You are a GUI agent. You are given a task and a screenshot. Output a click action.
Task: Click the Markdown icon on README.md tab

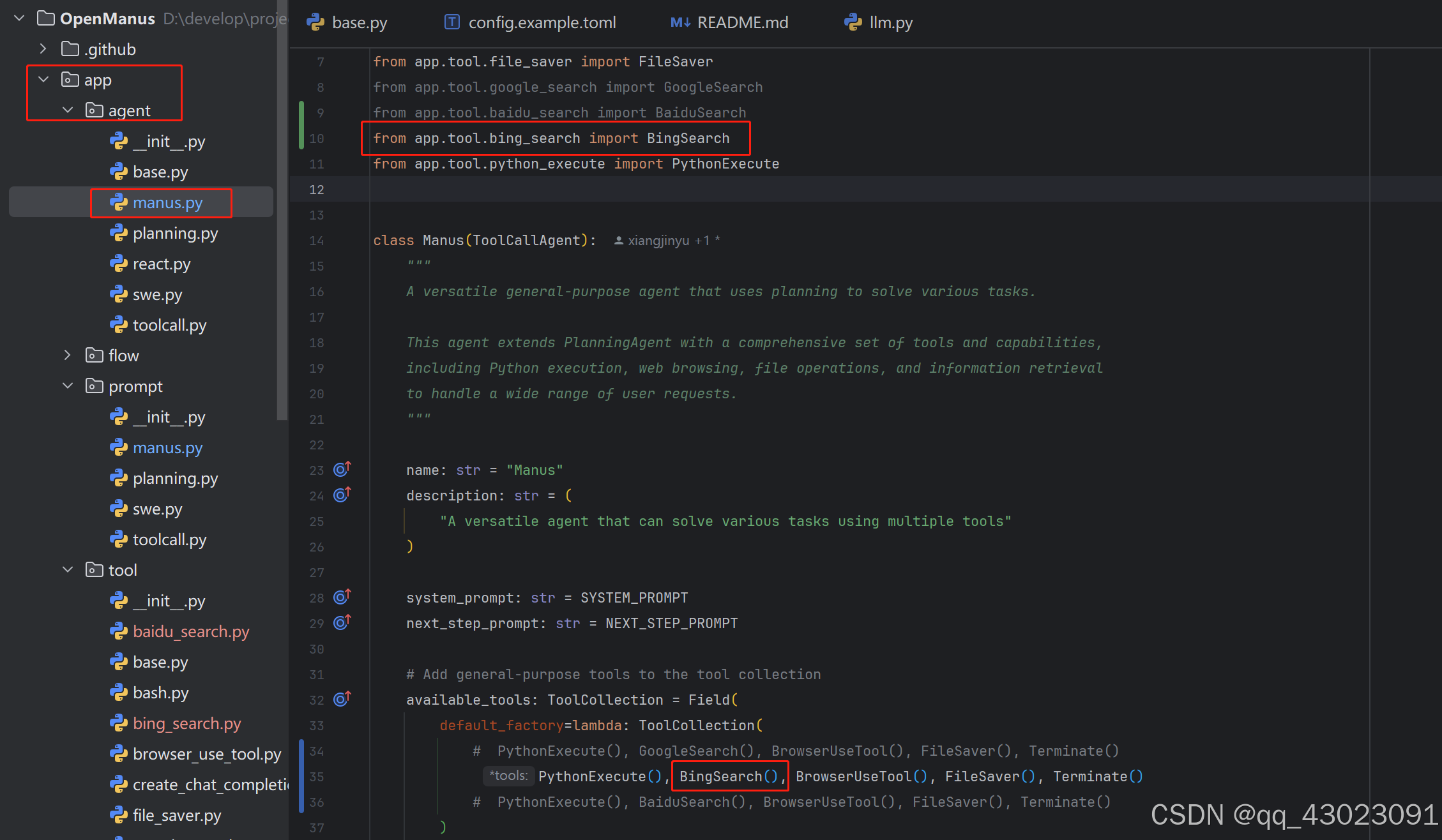[x=680, y=22]
